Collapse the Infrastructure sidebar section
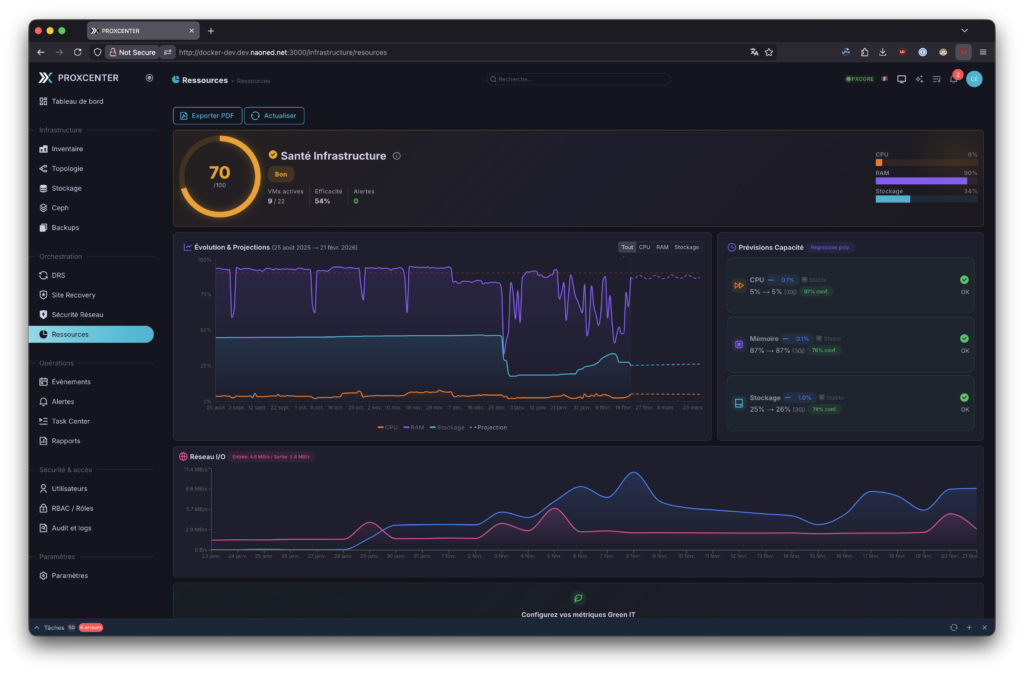This screenshot has width=1024, height=674. (60, 130)
